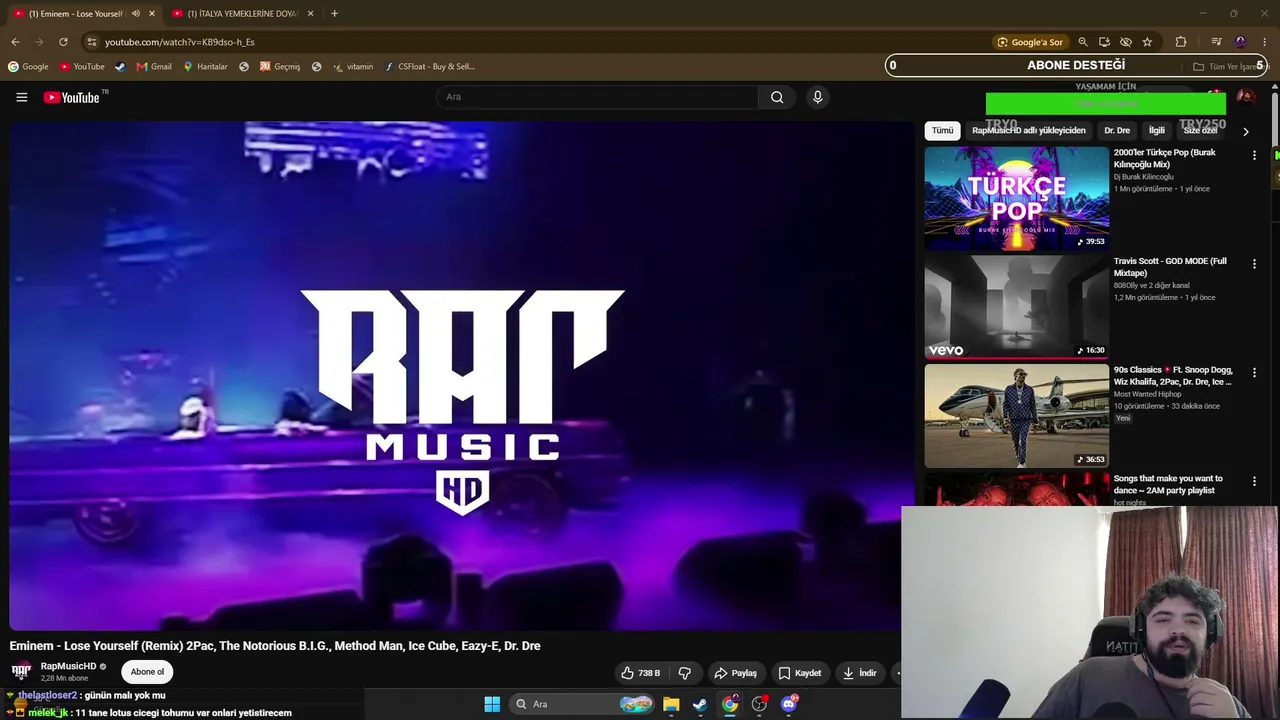Open File Explorer from the taskbar
The image size is (1280, 720).
[x=671, y=704]
